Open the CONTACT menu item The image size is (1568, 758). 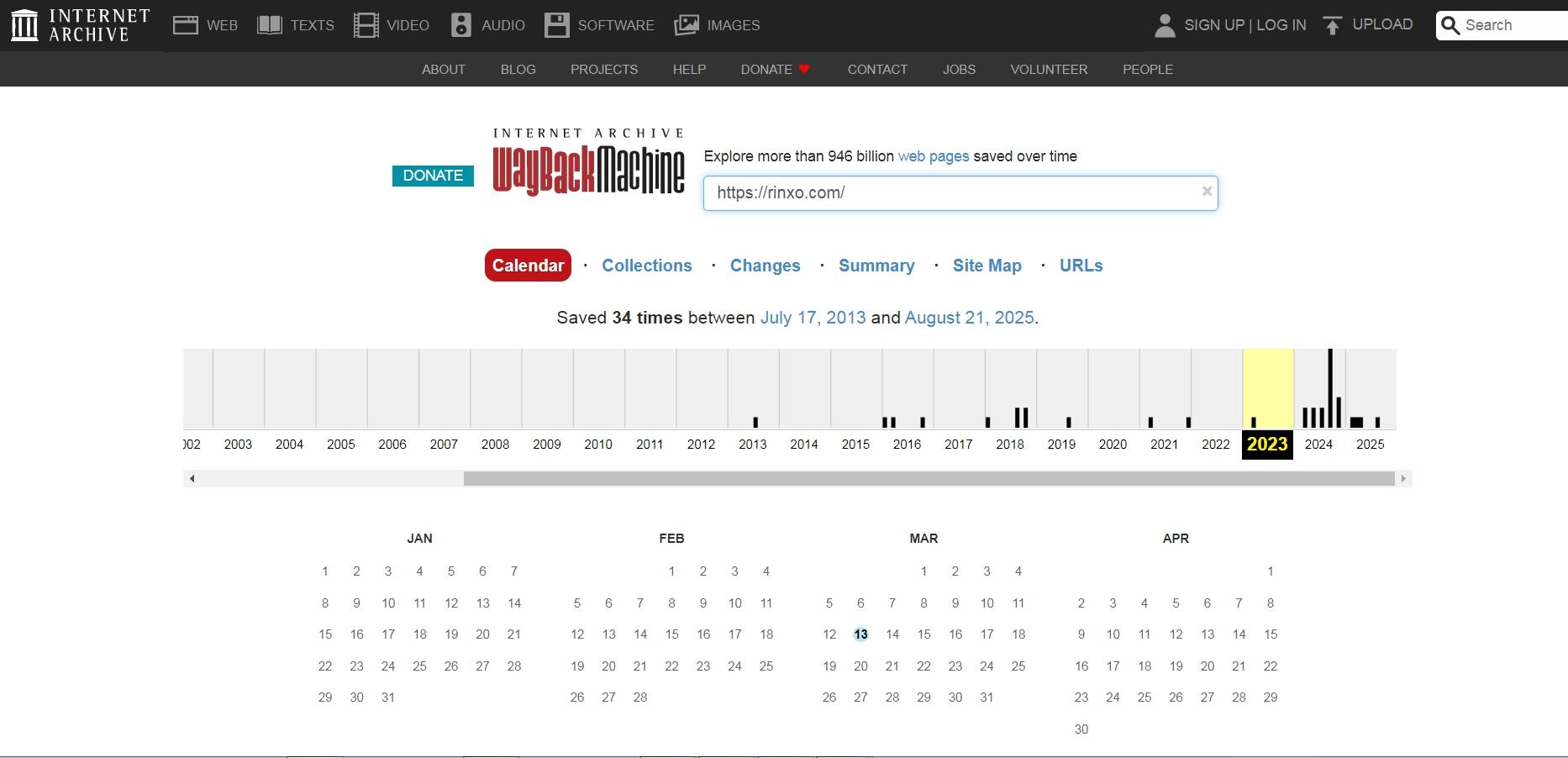click(x=877, y=70)
